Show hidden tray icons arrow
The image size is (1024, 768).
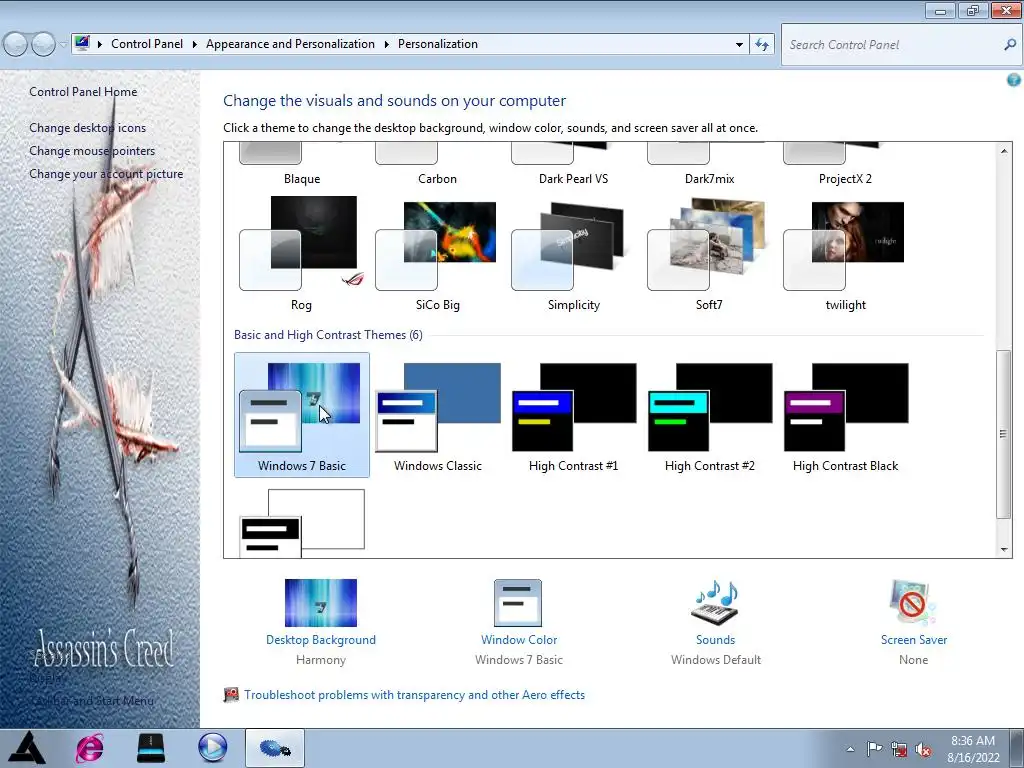(850, 749)
